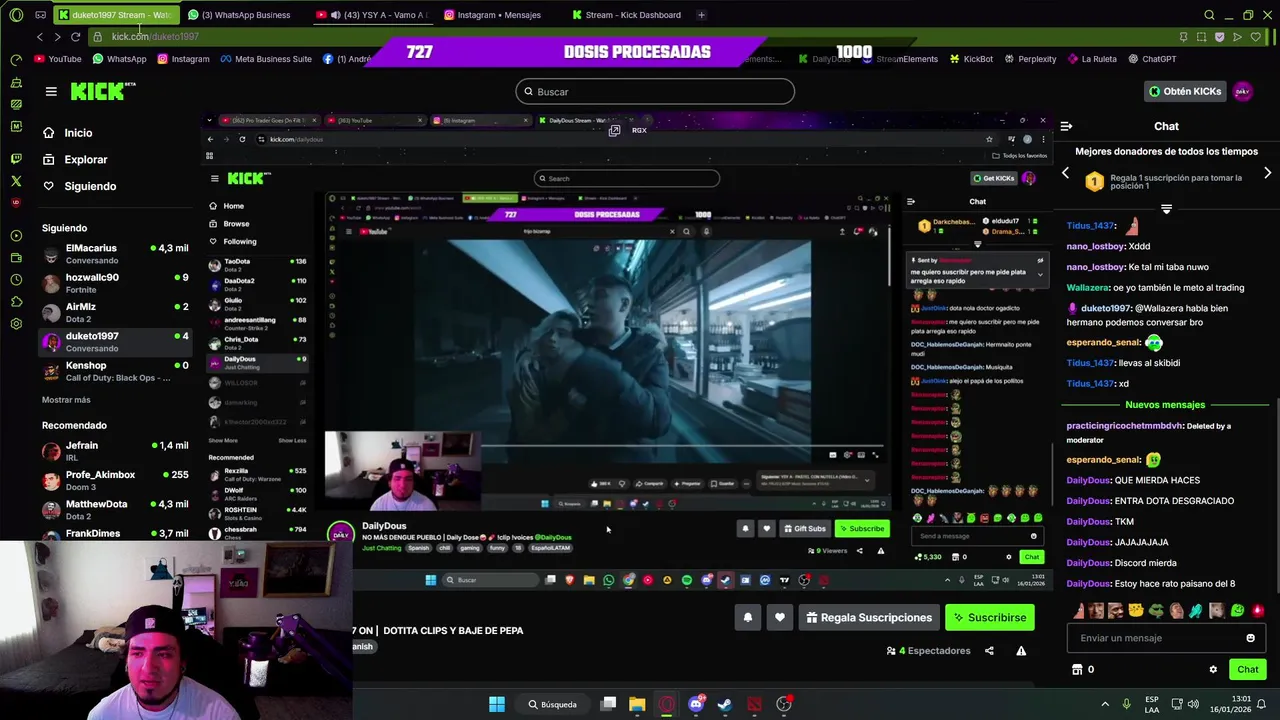The width and height of the screenshot is (1280, 720).
Task: Switch to YSY A YouTube tab
Action: point(373,15)
